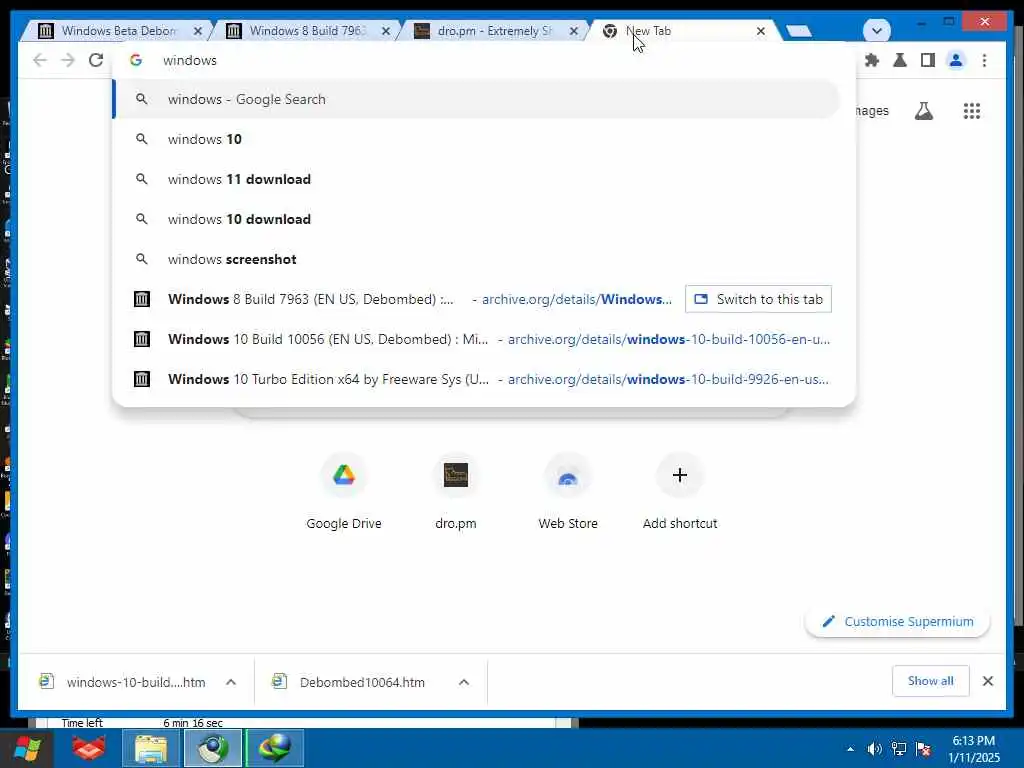Viewport: 1024px width, 768px height.
Task: Go forward to next page
Action: [x=68, y=60]
